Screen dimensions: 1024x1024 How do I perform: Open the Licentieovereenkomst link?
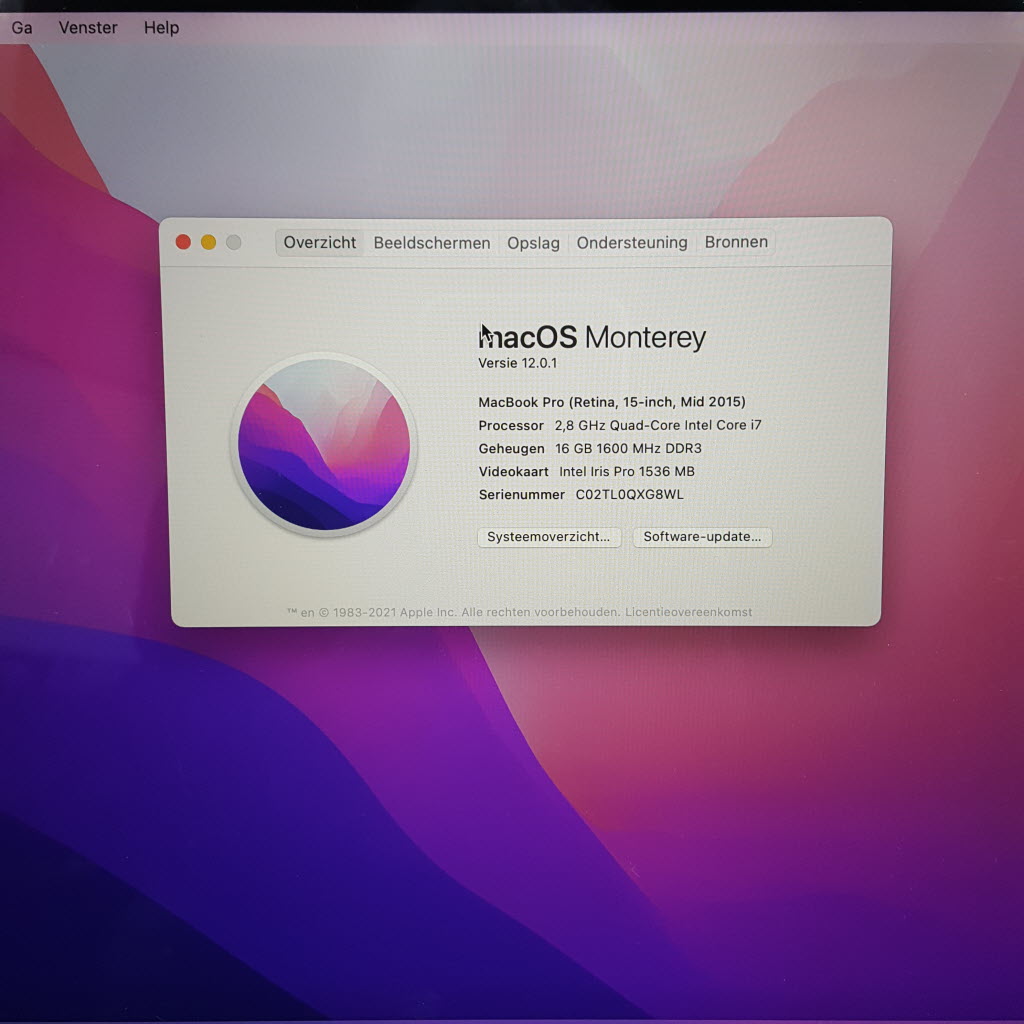pyautogui.click(x=688, y=613)
